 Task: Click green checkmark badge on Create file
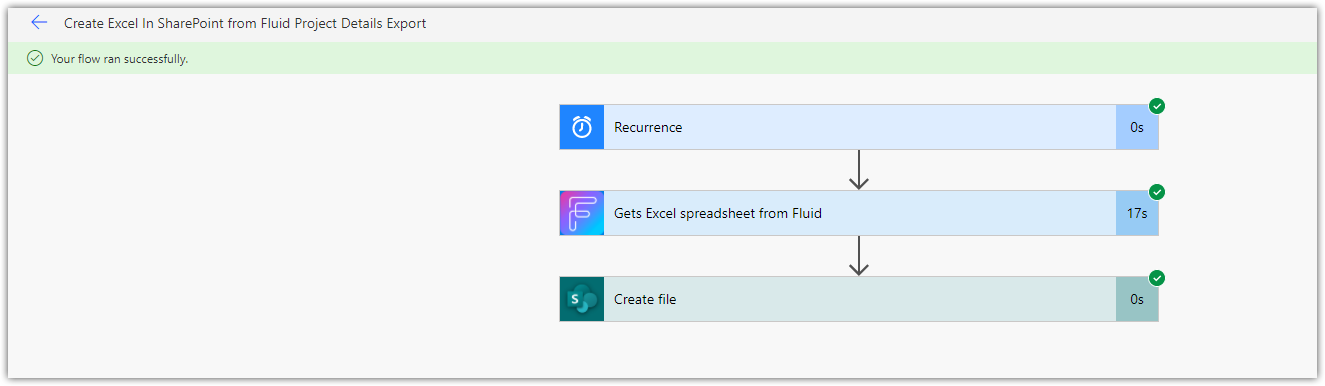(1157, 278)
